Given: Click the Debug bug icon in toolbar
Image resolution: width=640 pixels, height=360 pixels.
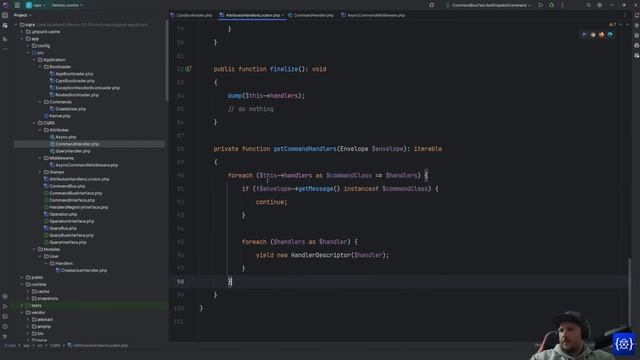Looking at the screenshot, I should click(551, 5).
